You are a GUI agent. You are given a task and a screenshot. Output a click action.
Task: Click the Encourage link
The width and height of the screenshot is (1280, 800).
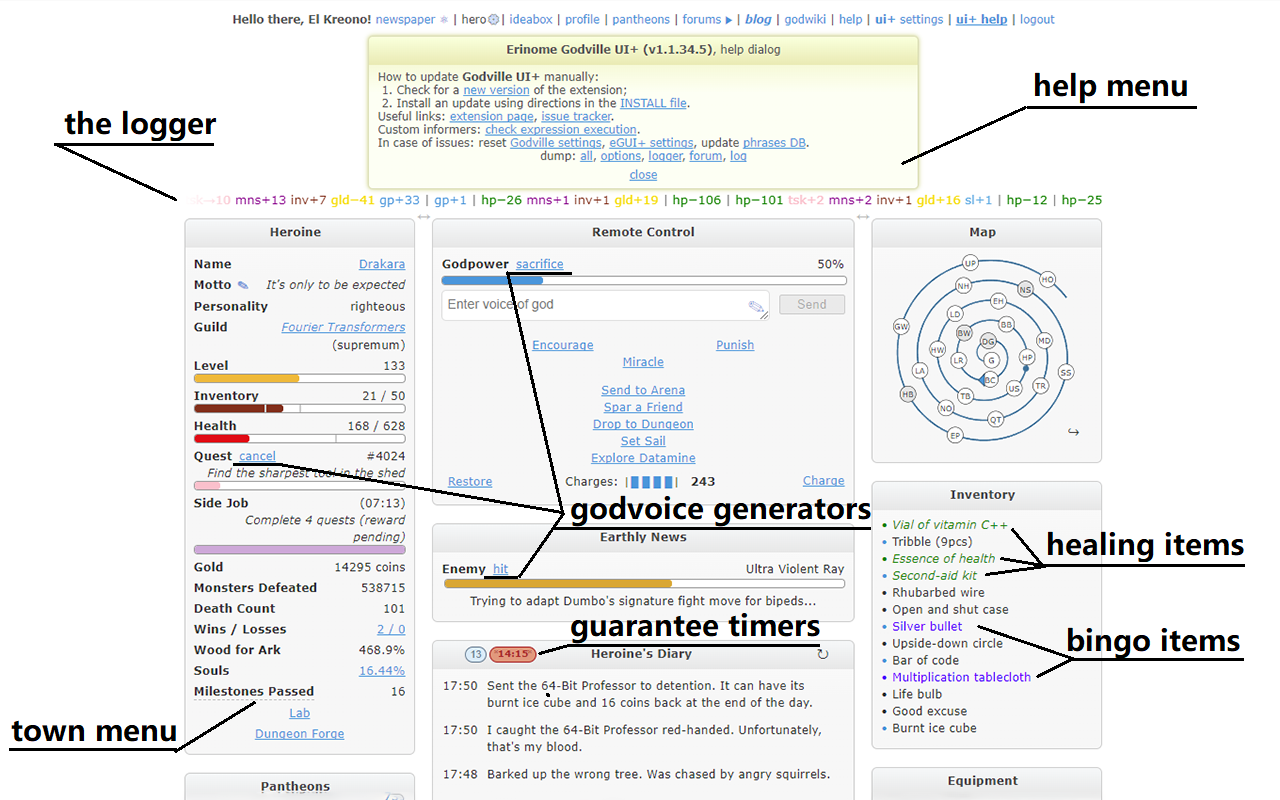click(x=562, y=345)
